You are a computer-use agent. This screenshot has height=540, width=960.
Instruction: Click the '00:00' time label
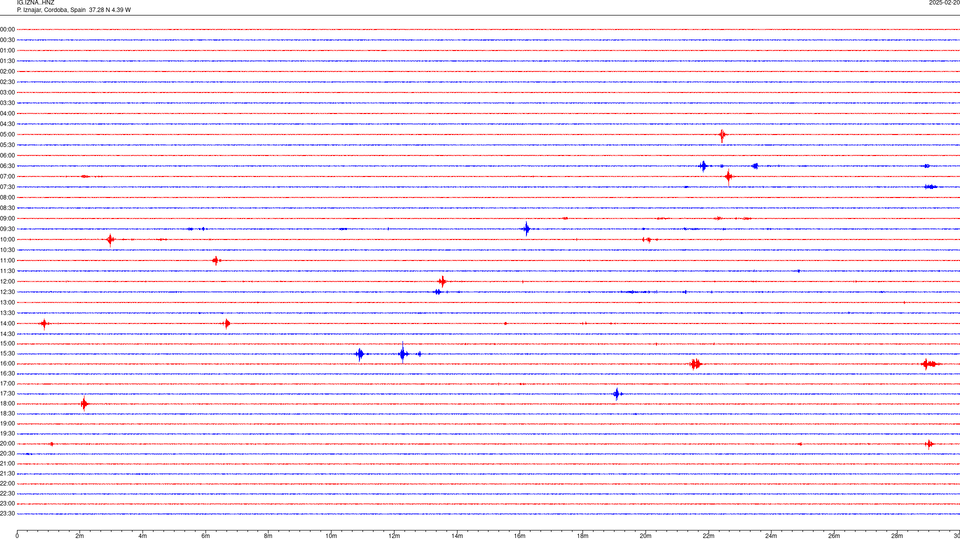tap(8, 29)
